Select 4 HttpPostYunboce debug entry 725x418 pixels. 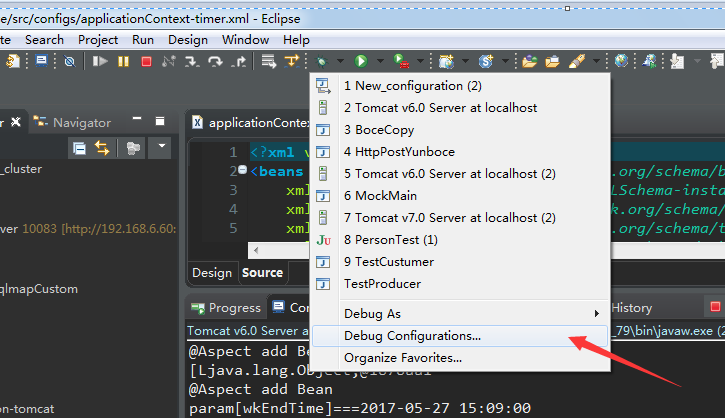click(460, 152)
